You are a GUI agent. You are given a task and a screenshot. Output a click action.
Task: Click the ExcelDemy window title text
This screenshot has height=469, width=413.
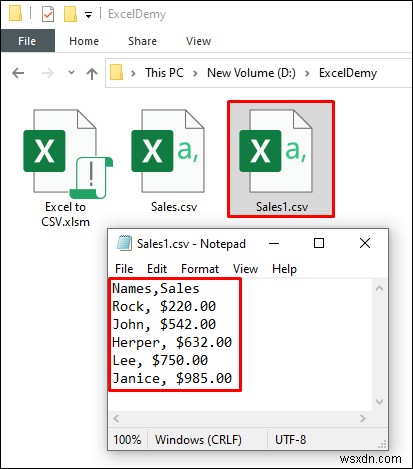click(137, 14)
